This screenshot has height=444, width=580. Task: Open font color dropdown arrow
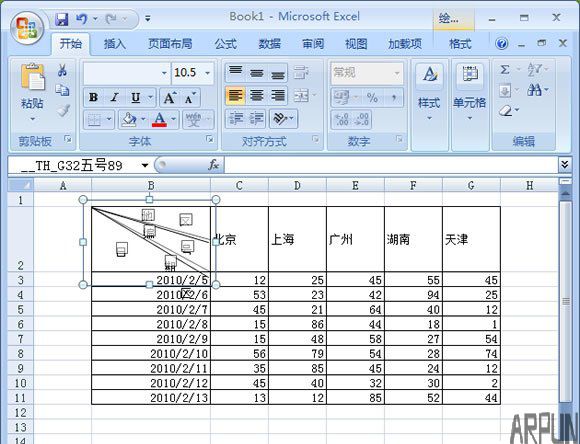tap(173, 119)
